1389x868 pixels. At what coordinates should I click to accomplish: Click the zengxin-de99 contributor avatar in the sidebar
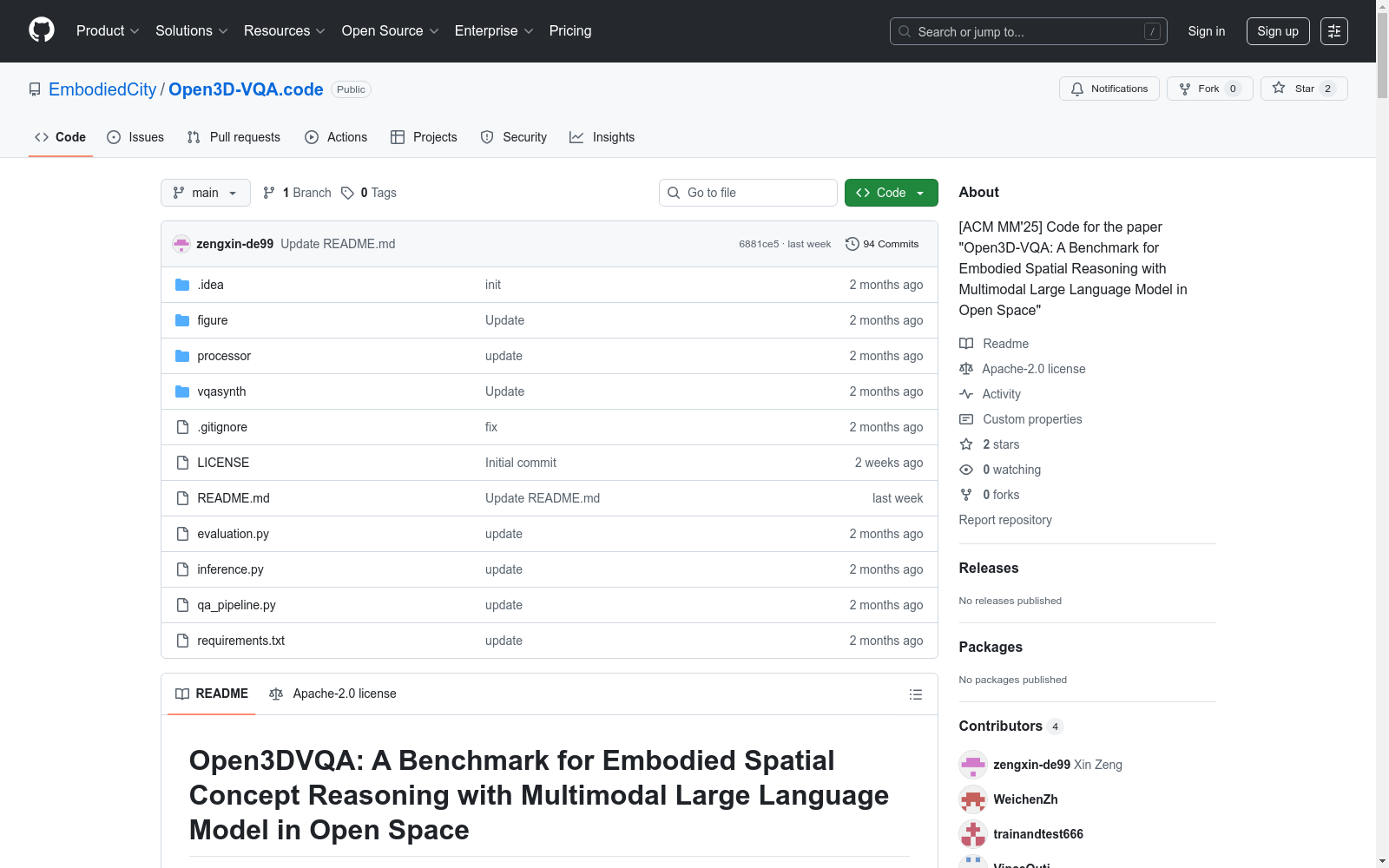[x=973, y=765]
